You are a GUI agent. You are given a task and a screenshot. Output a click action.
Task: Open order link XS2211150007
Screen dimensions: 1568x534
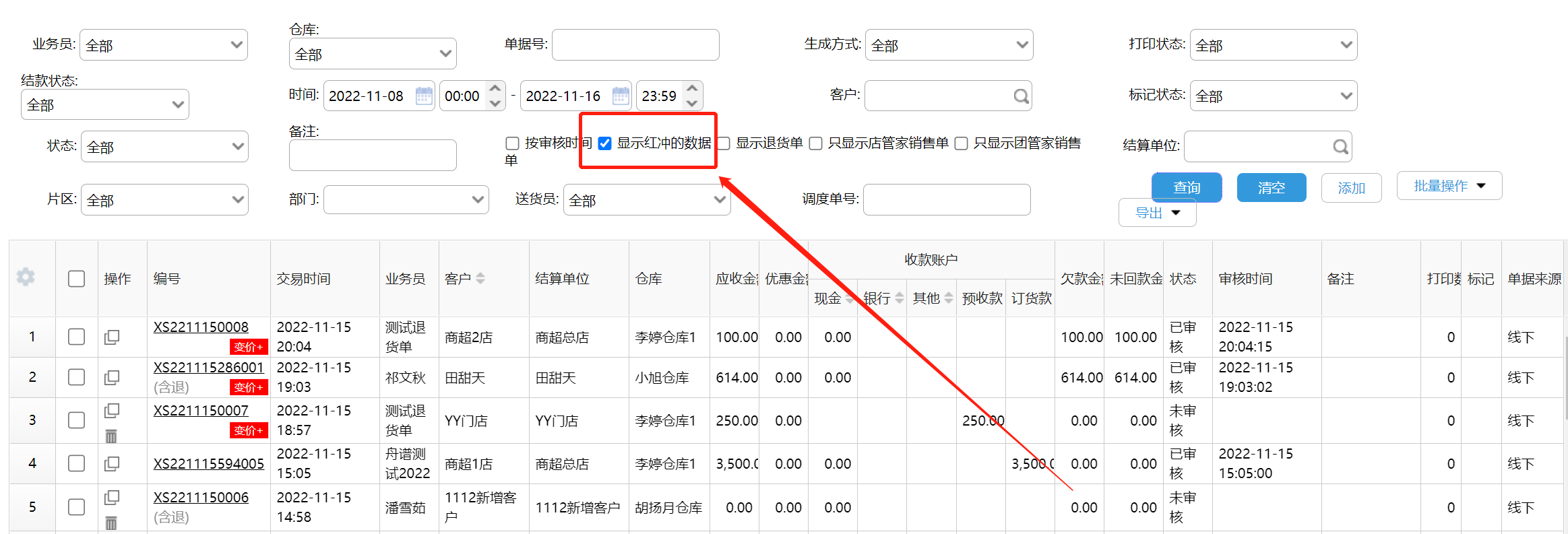201,411
